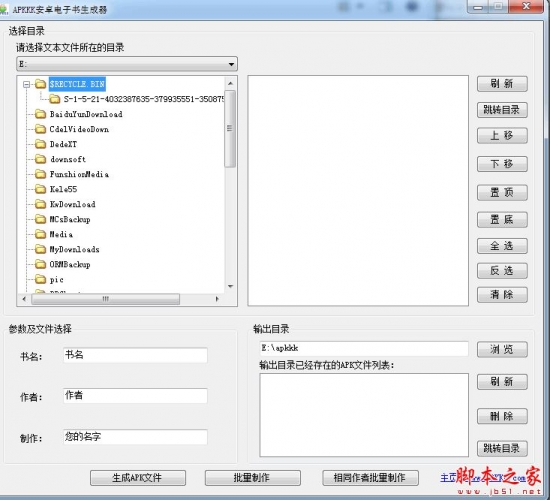This screenshot has height=500, width=550.
Task: Move item up with 上移
Action: (502, 135)
